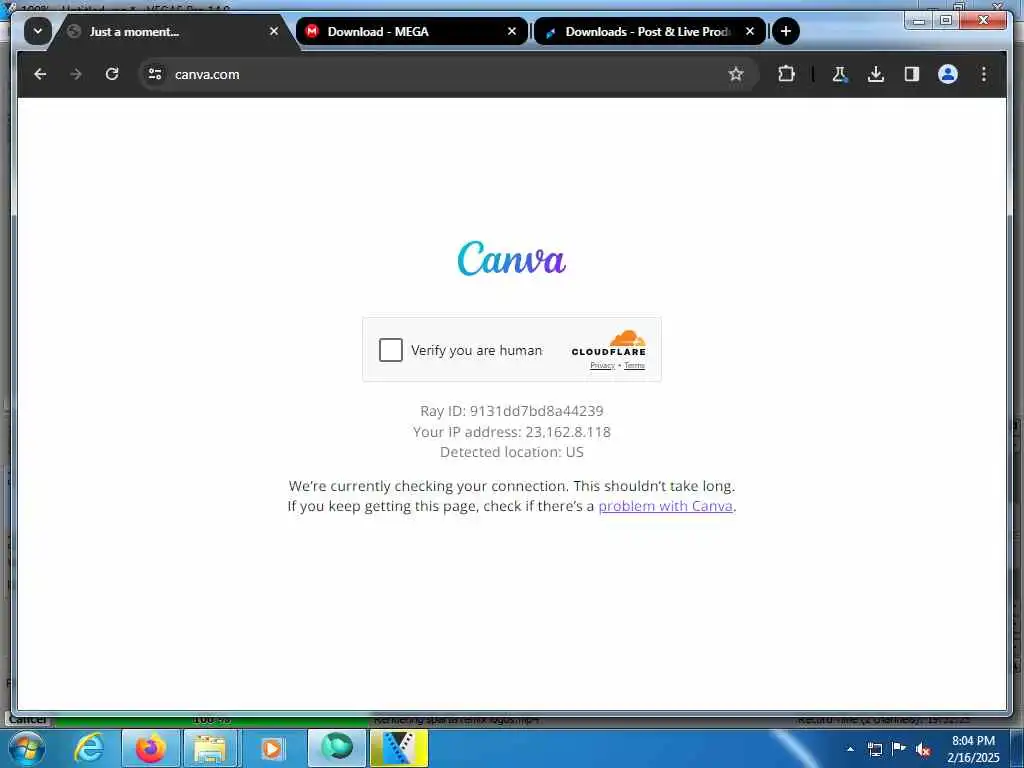The image size is (1024, 768).
Task: Launch Firefox from taskbar
Action: (150, 748)
